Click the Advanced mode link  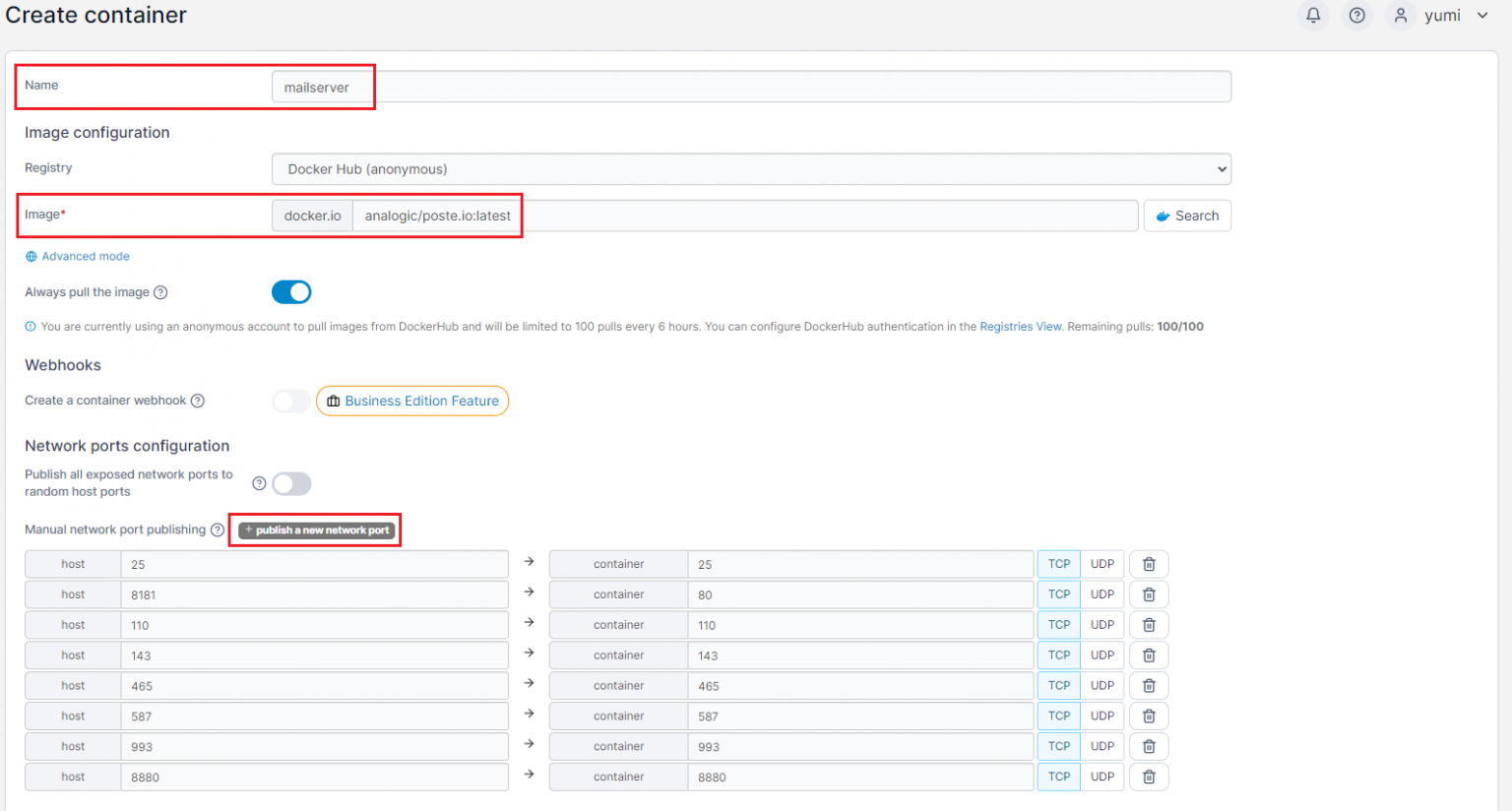point(77,256)
